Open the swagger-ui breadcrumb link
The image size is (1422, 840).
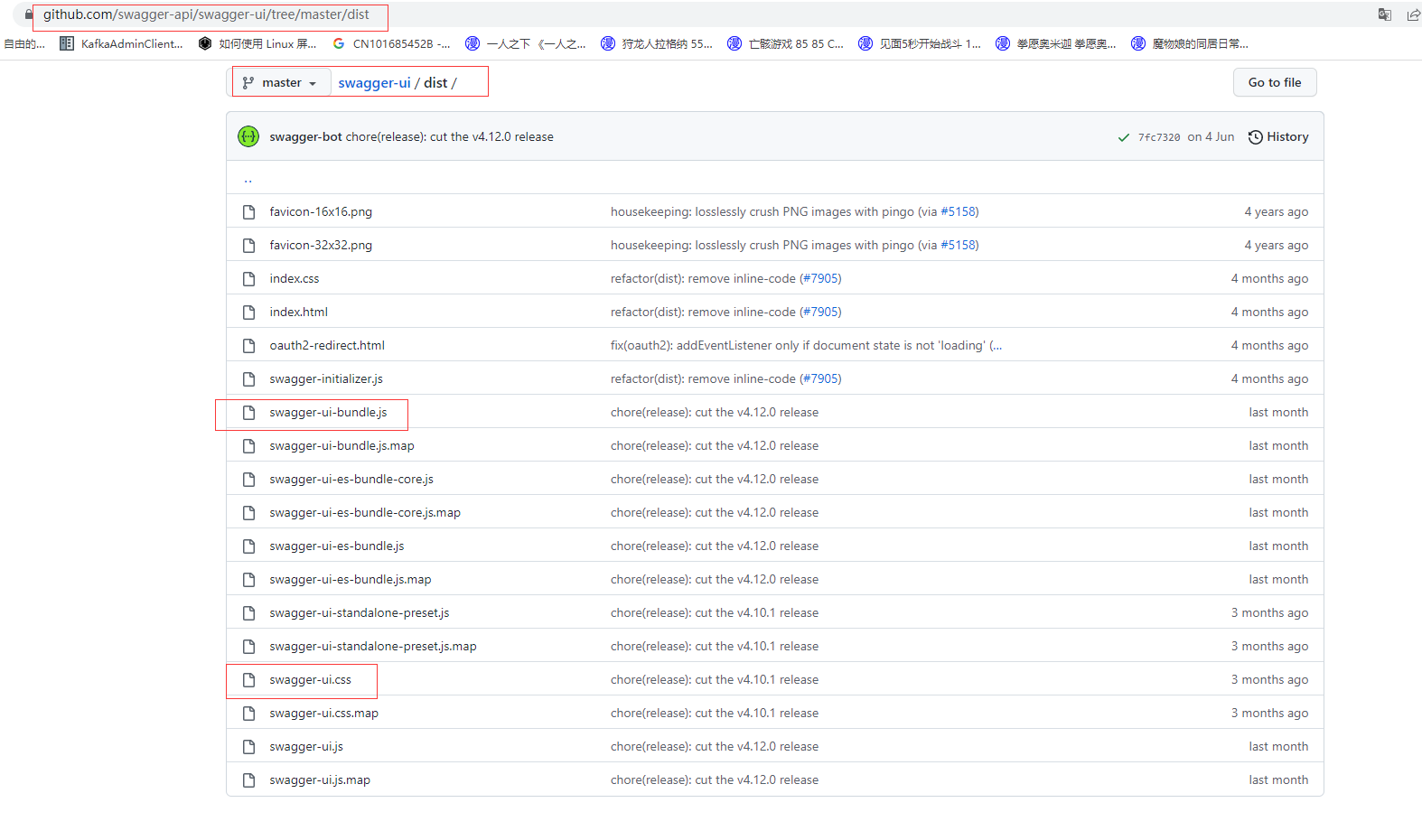pos(374,83)
